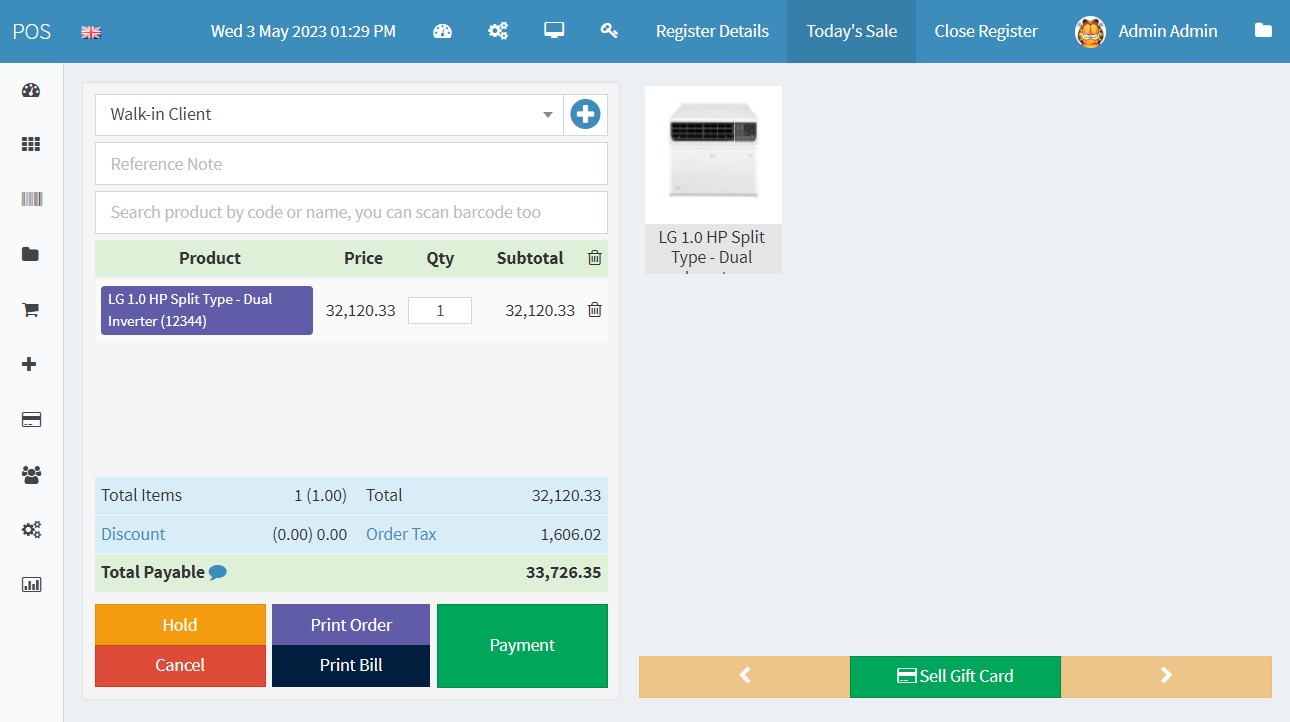Open the Admin Admin user menu
Viewport: 1290px width, 722px height.
1146,31
